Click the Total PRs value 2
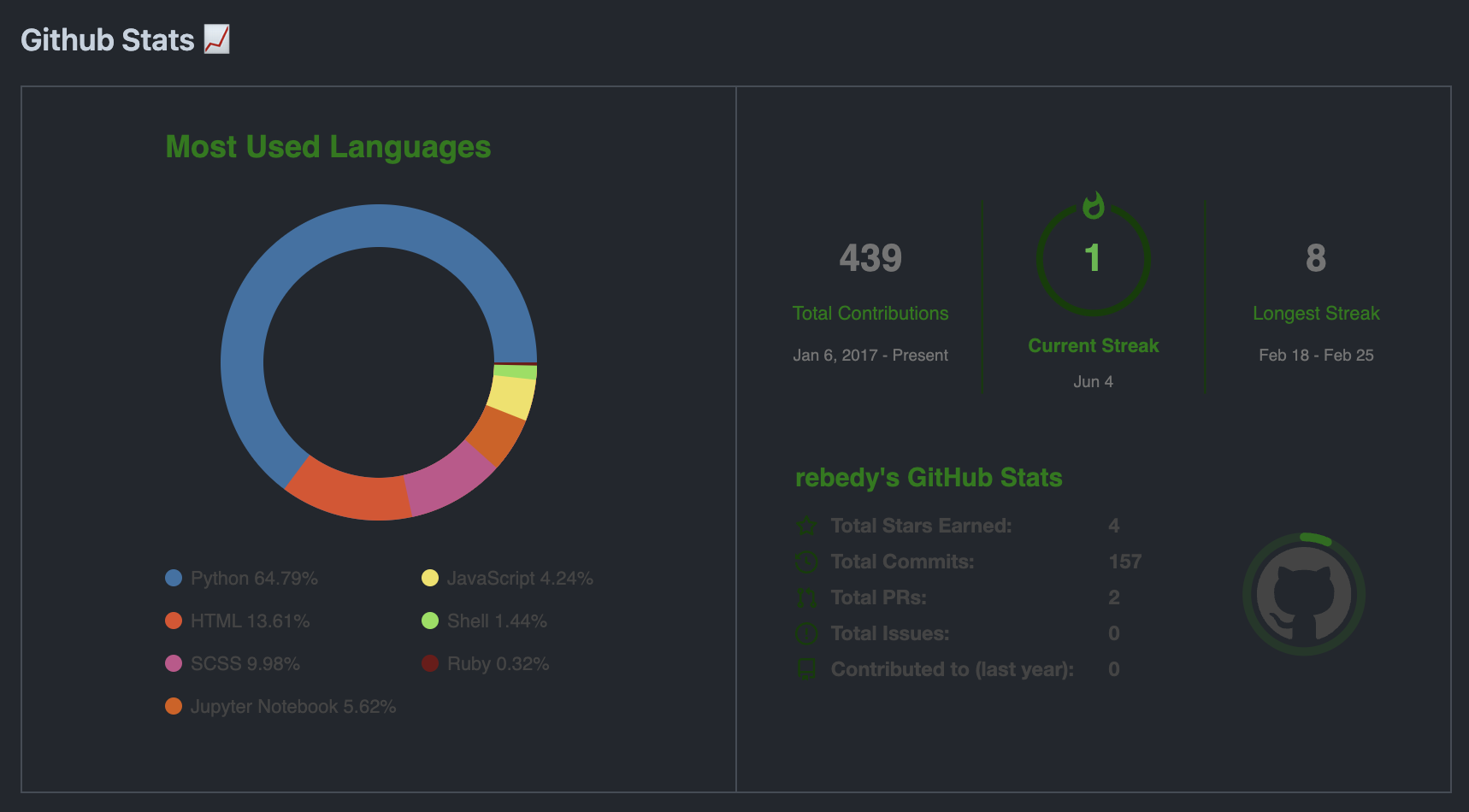Screen dimensions: 1469x812 coord(1114,597)
